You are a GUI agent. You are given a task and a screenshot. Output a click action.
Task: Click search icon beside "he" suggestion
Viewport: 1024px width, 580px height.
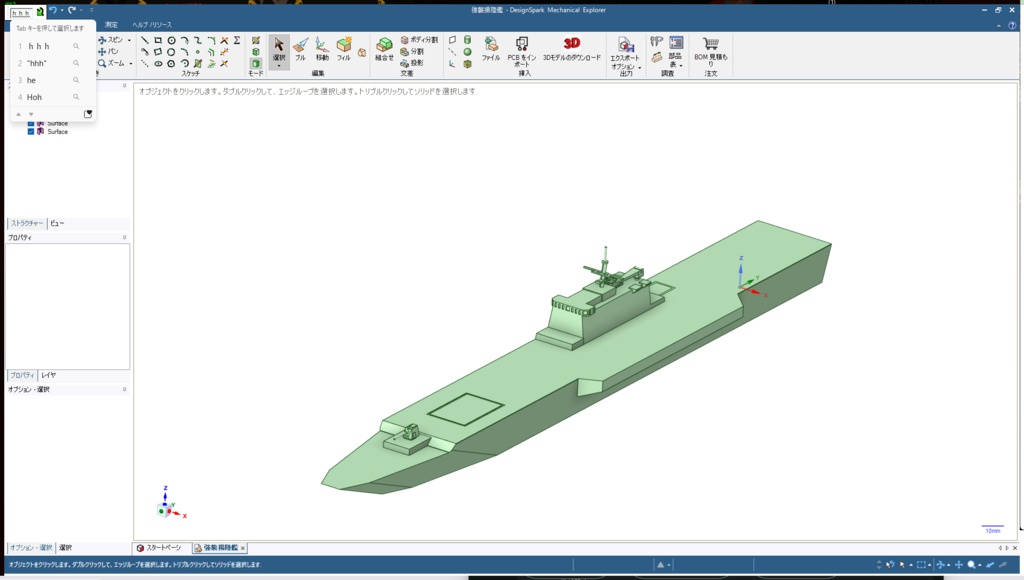(76, 80)
